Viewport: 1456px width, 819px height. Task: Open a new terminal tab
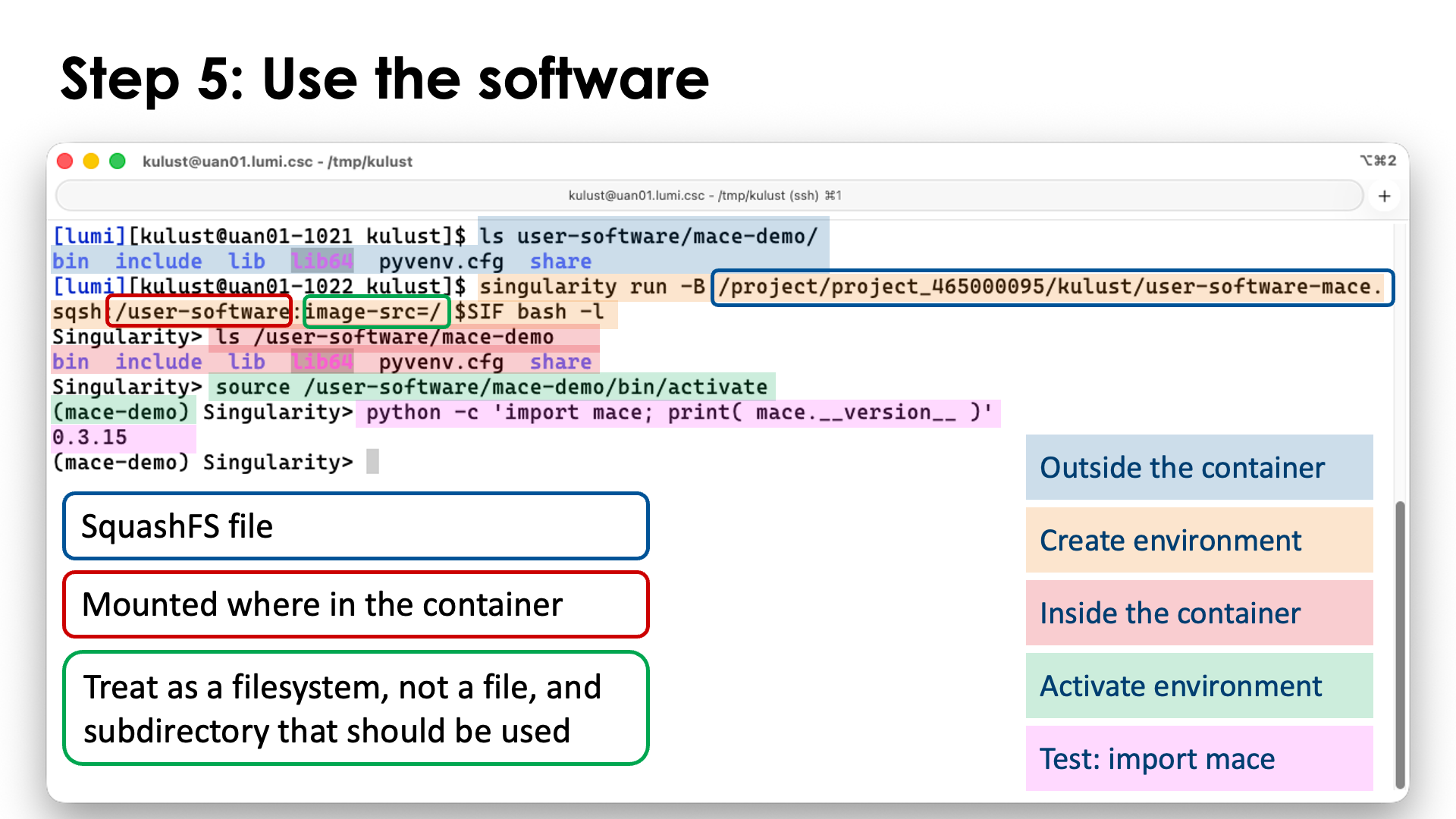tap(1385, 196)
